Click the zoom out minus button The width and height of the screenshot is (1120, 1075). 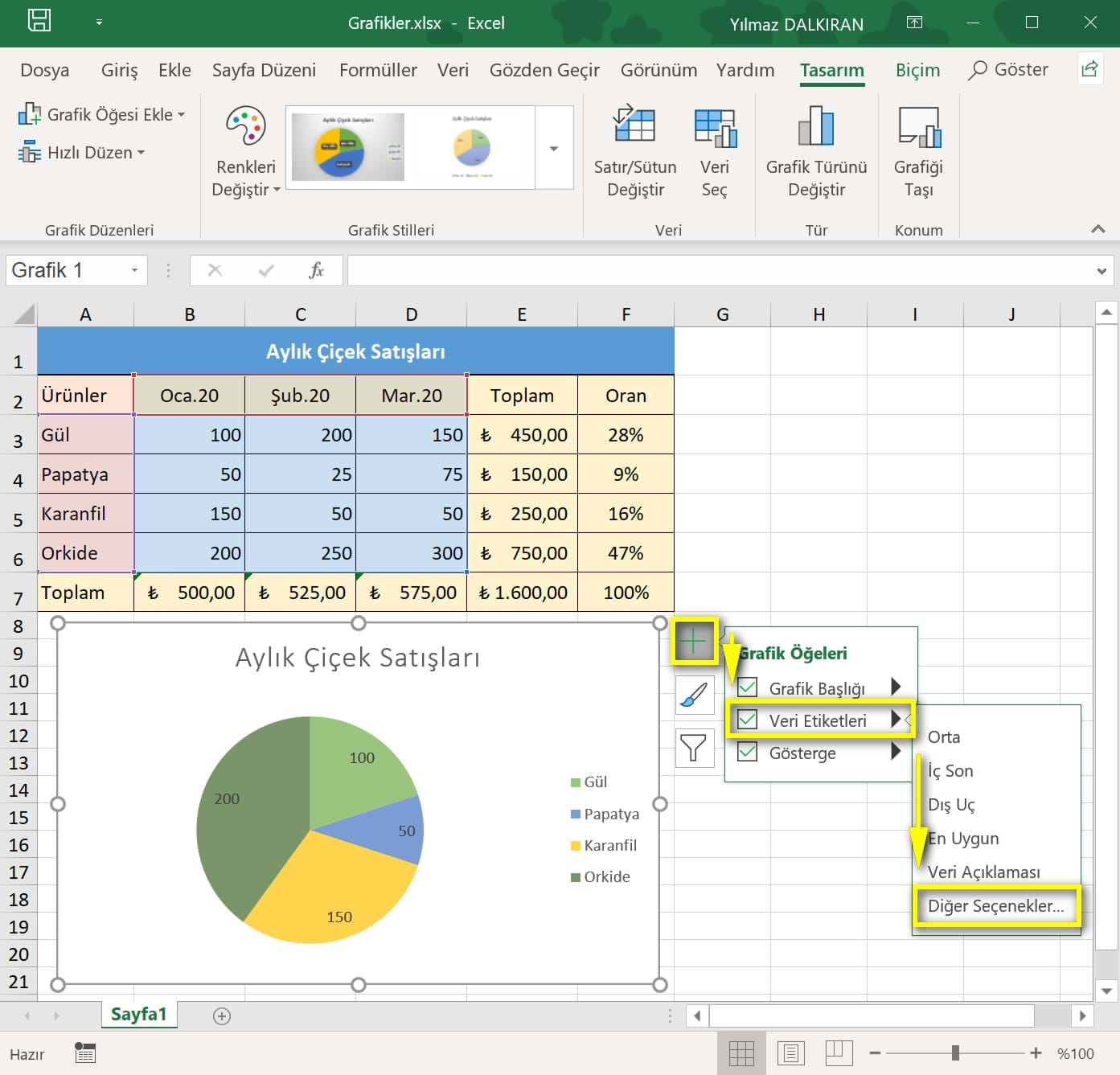click(x=875, y=1052)
